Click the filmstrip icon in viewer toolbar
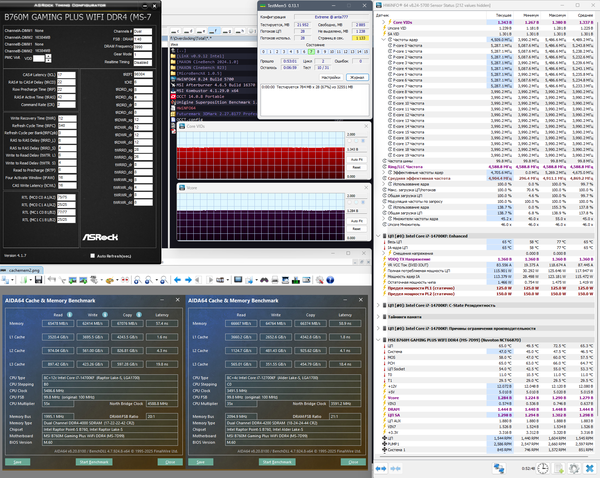This screenshot has width=600, height=478. click(x=220, y=280)
